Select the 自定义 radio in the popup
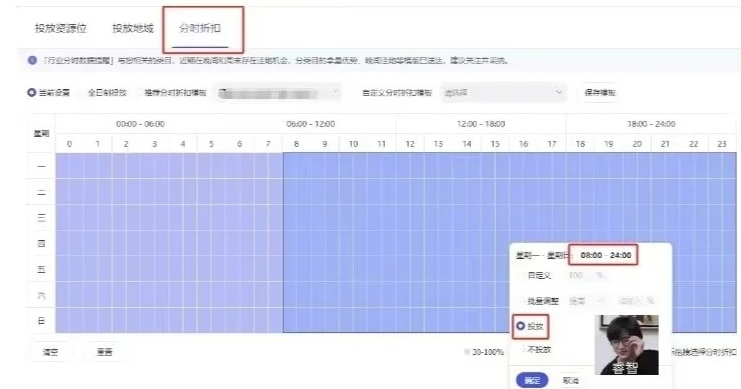Screen dimensions: 741x389 [522, 276]
